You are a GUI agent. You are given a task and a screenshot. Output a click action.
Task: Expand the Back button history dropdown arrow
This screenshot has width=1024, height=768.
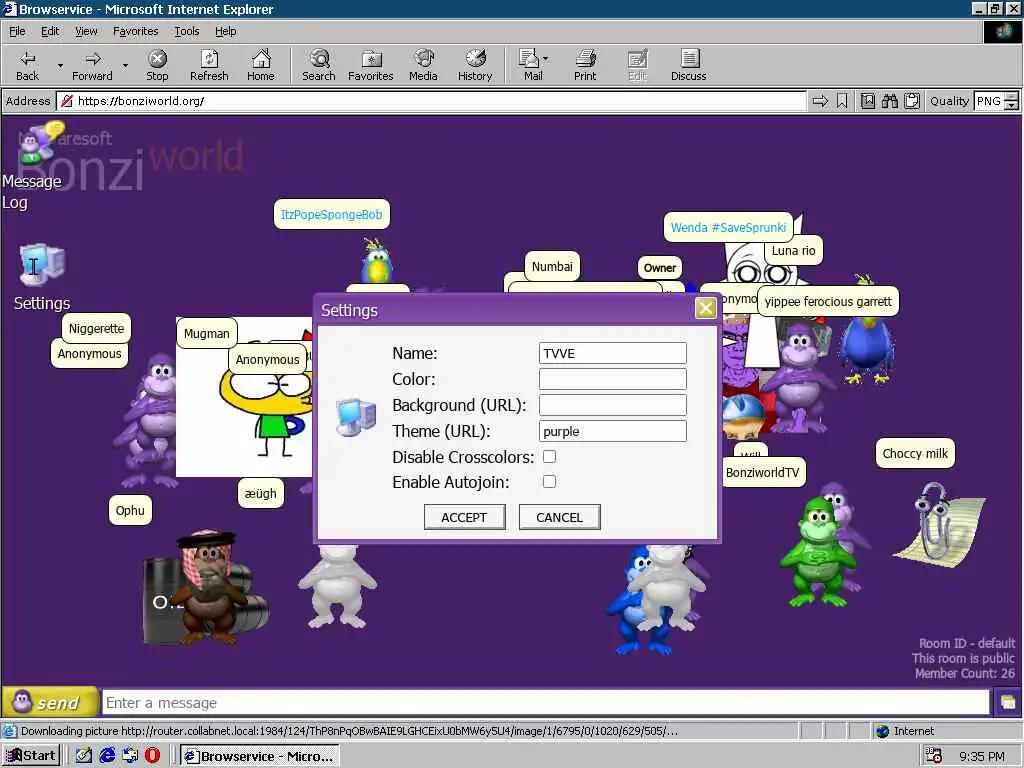click(x=60, y=65)
